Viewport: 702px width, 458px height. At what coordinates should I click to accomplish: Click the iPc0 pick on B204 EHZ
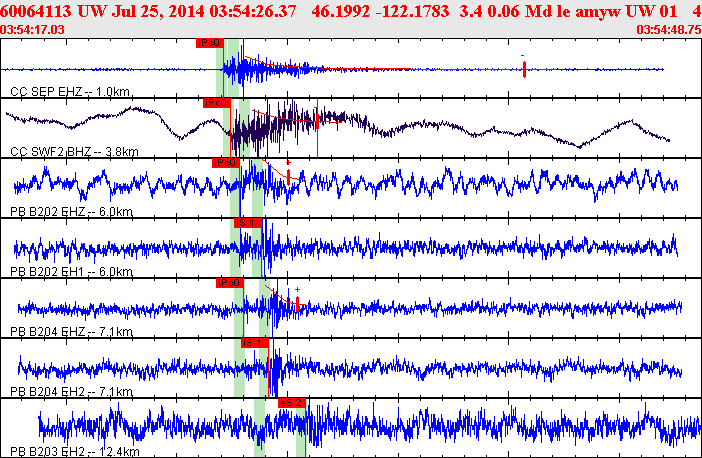(229, 283)
